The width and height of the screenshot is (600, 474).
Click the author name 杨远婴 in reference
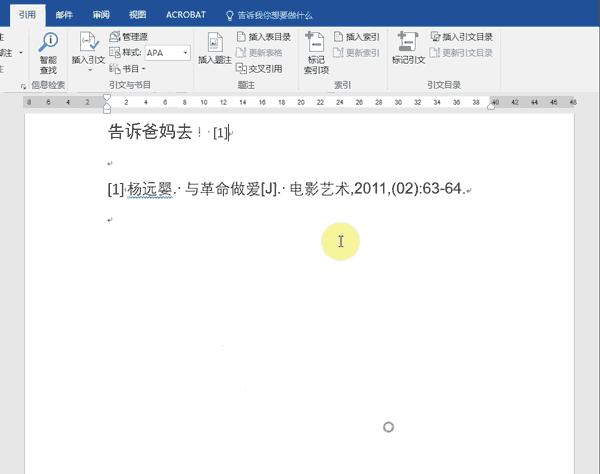click(150, 189)
